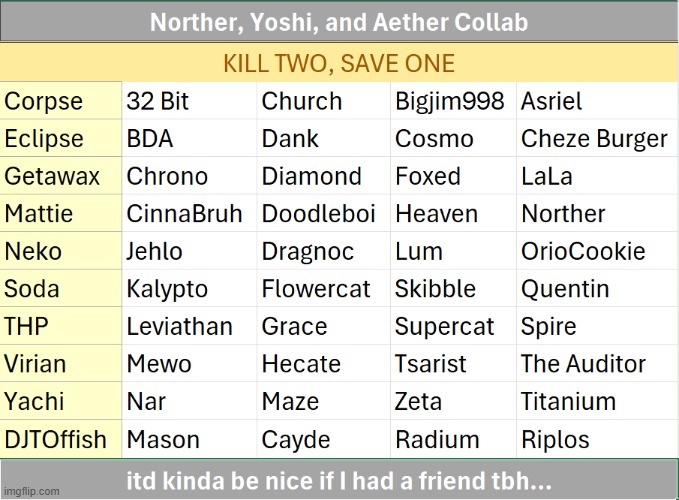679x500 pixels.
Task: Click the Leviathan cell
Action: 189,326
